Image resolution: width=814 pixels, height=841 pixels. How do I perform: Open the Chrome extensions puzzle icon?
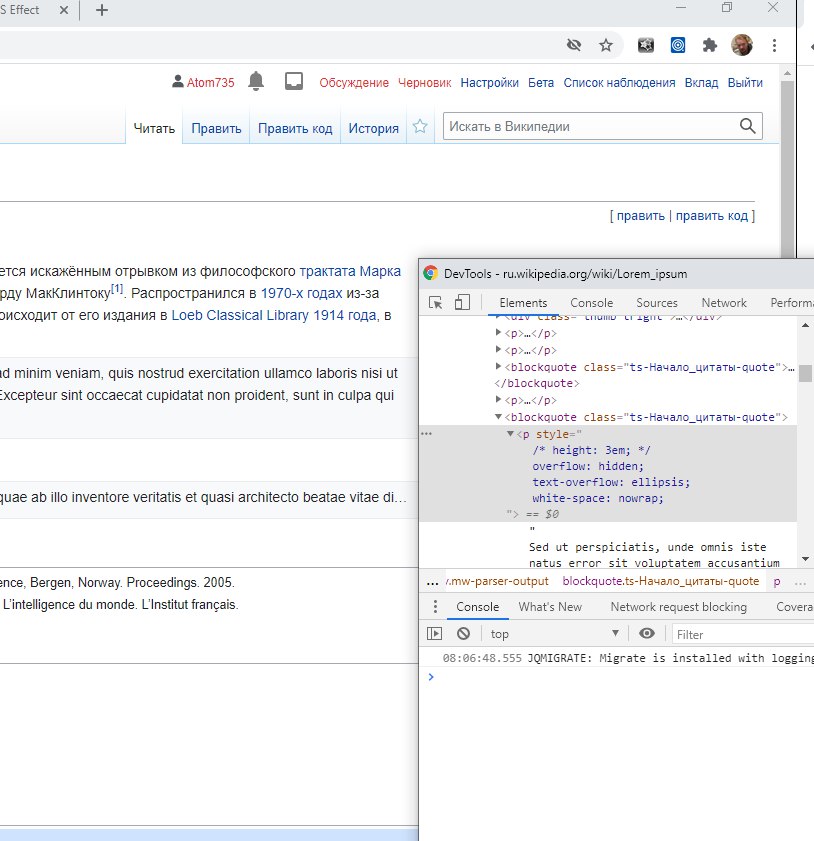pyautogui.click(x=710, y=45)
